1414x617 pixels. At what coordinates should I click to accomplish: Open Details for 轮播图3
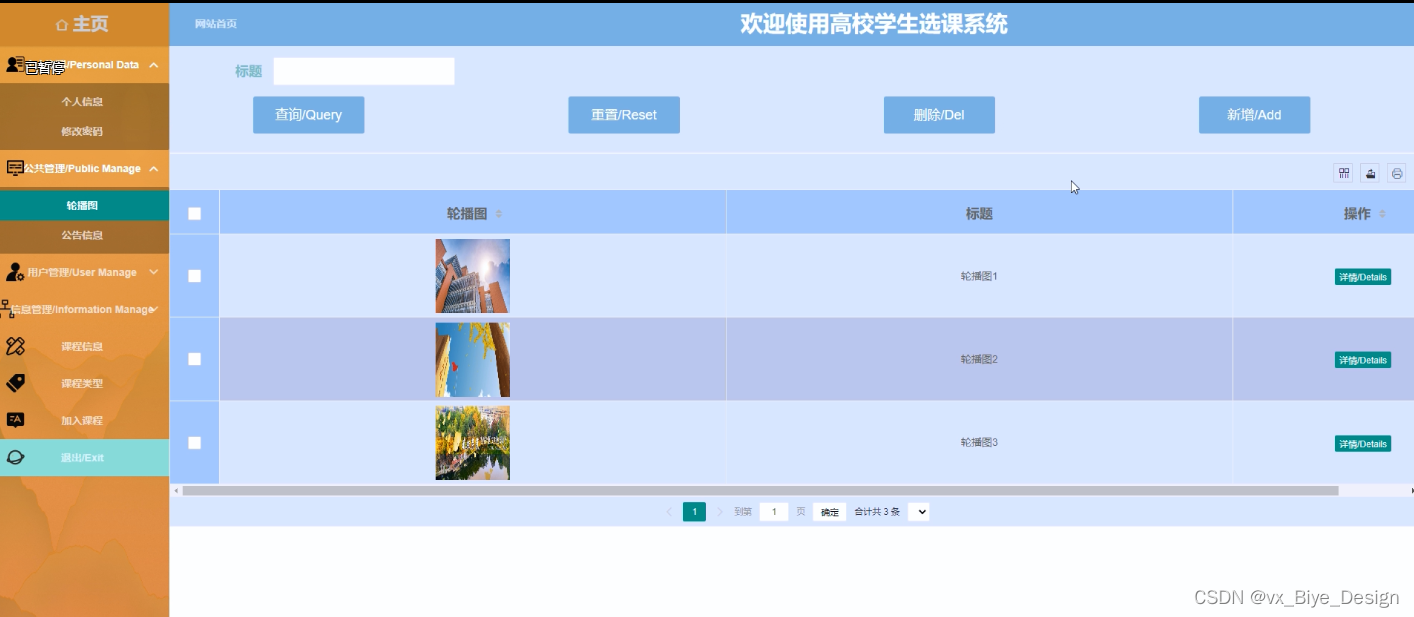1363,443
